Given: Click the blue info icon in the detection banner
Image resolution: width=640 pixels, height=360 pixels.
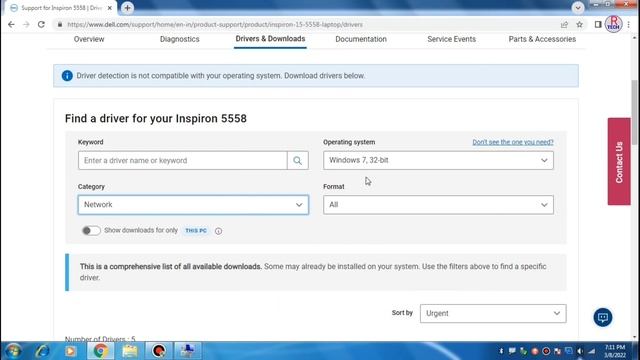Looking at the screenshot, I should [67, 76].
